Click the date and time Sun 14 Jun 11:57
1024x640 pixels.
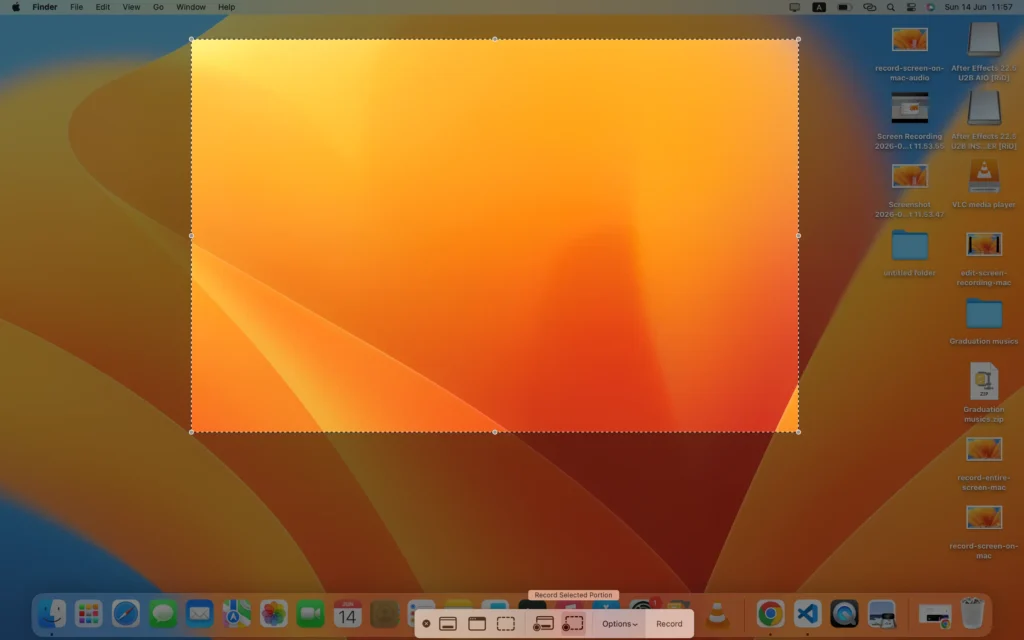(x=978, y=7)
